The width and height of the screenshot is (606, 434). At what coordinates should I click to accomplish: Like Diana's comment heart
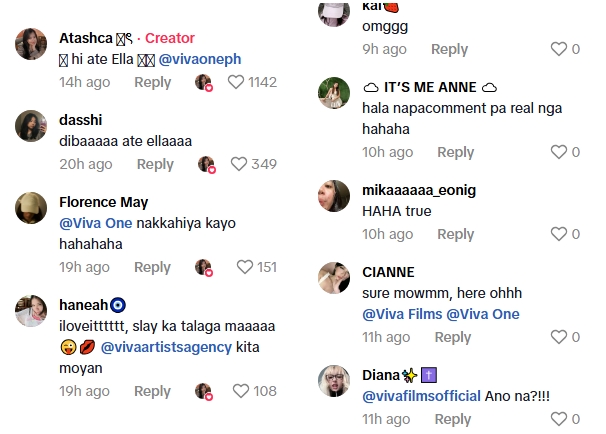559,419
